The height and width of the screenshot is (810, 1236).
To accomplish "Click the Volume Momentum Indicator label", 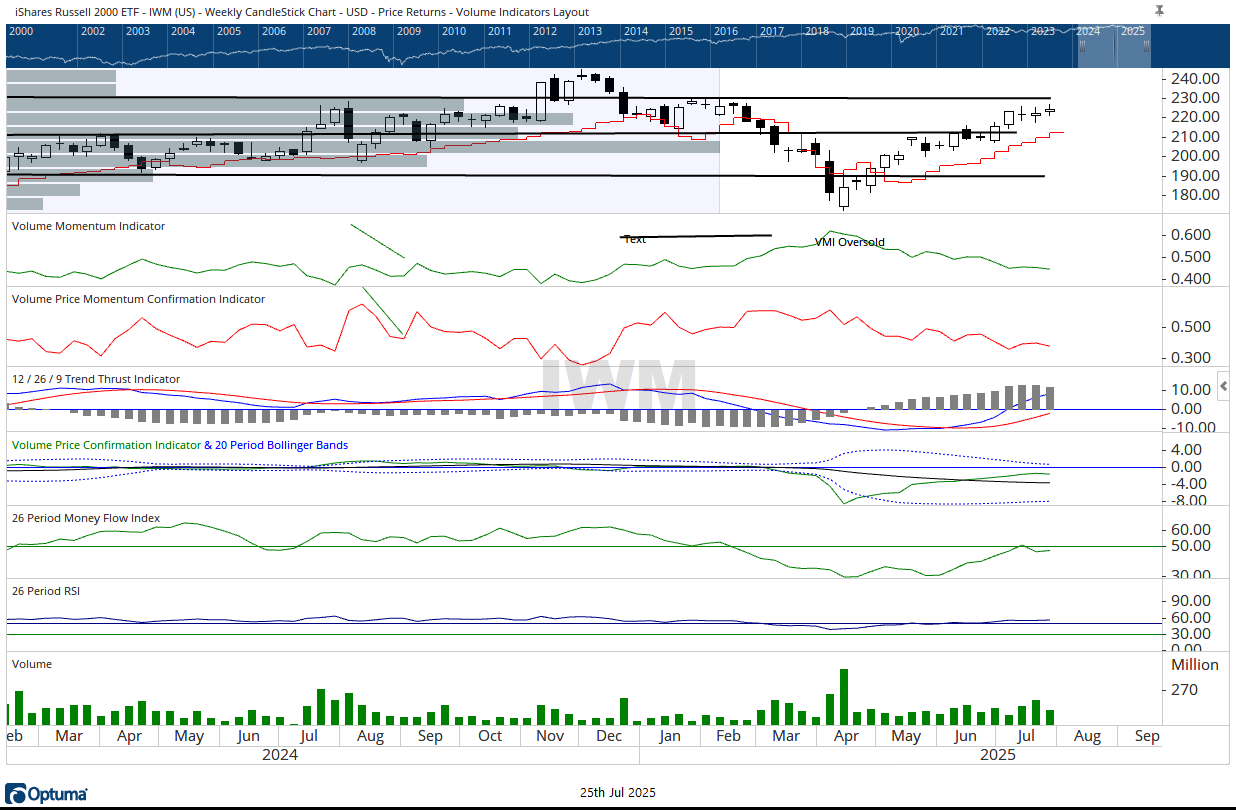I will [88, 226].
